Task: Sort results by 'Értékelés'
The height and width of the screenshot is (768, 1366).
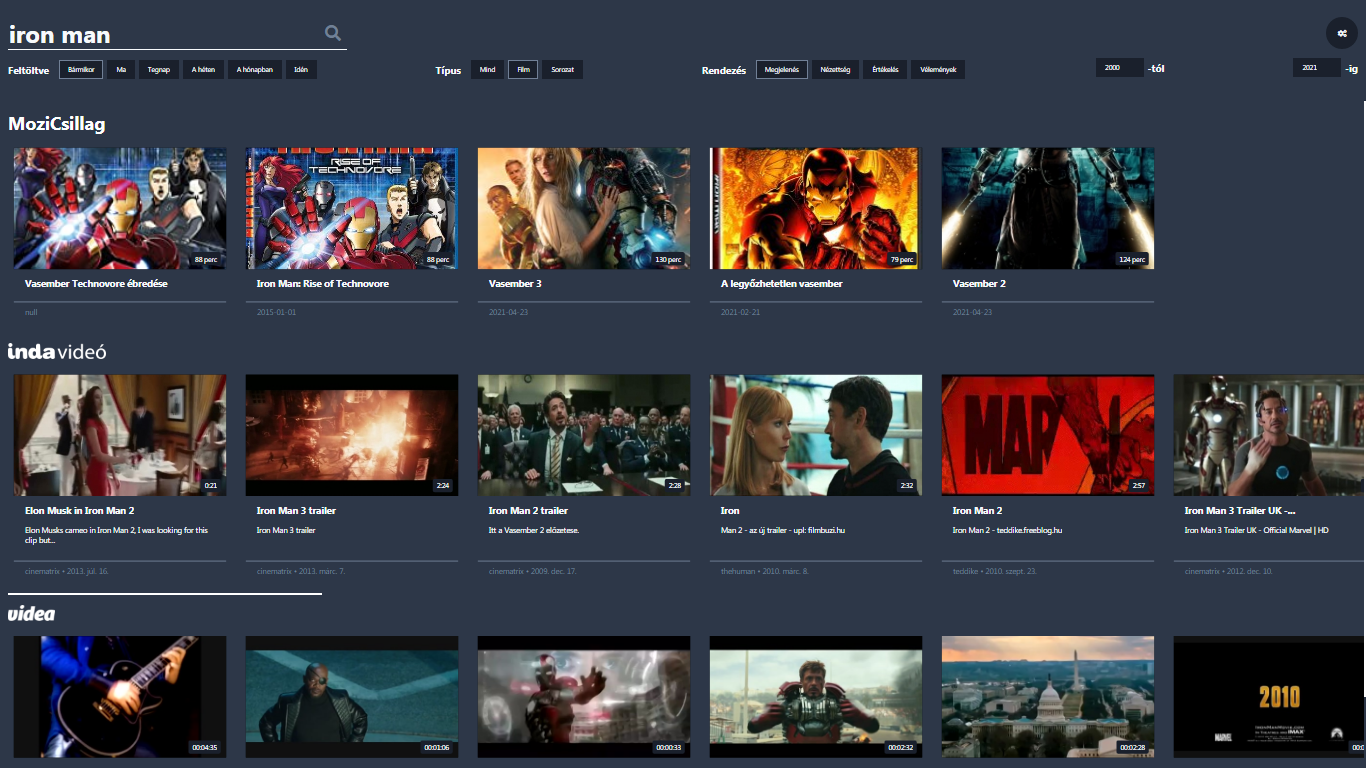Action: [885, 70]
